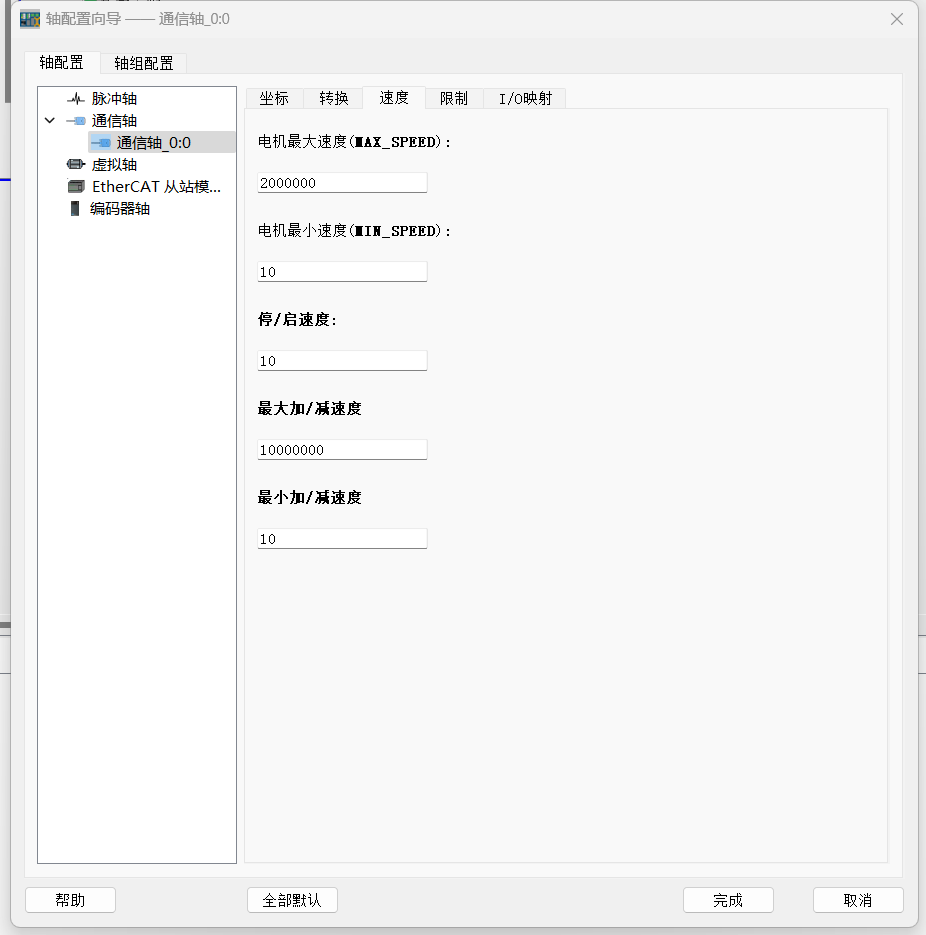Click the 最小加/减速度 input field

pos(342,539)
